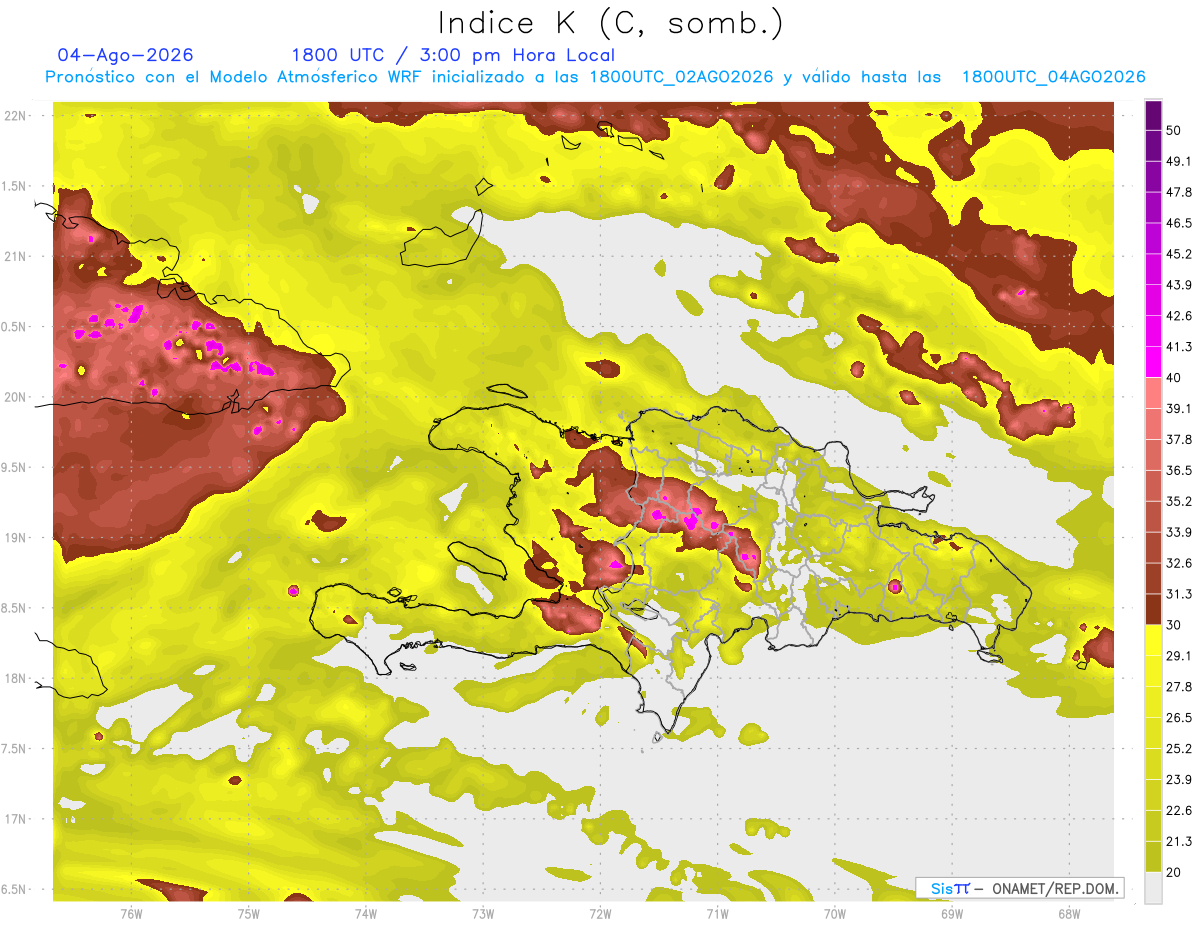
Task: Click the "40" color scale value
Action: [1174, 378]
